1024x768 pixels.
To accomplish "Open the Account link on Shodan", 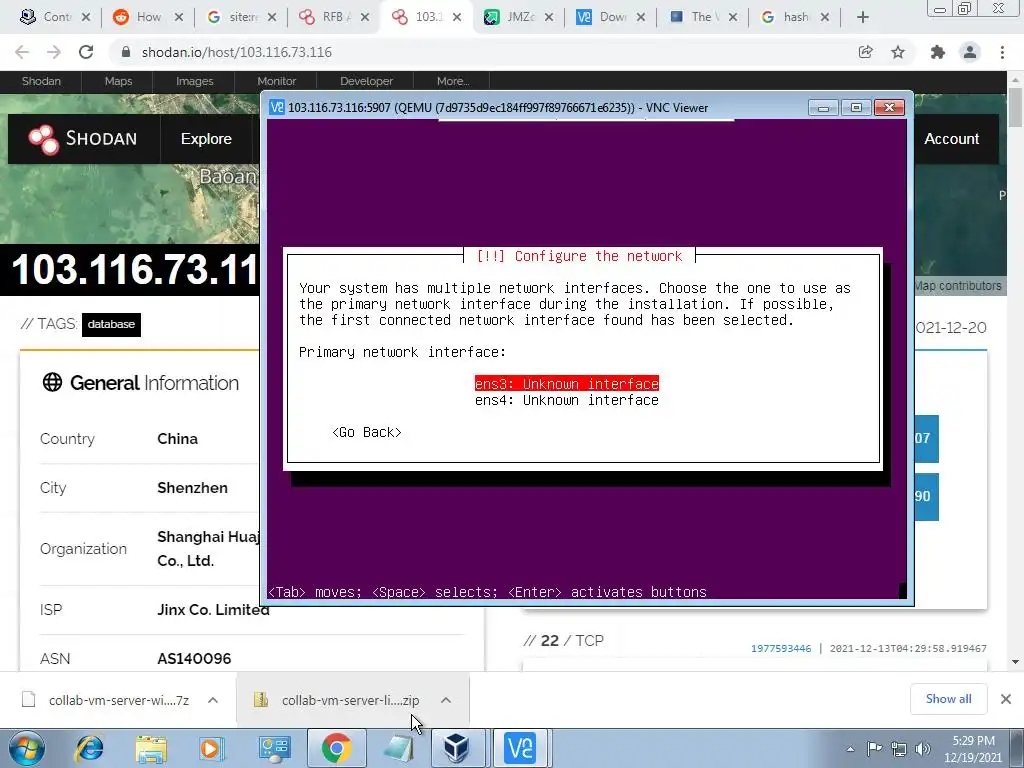I will click(952, 139).
